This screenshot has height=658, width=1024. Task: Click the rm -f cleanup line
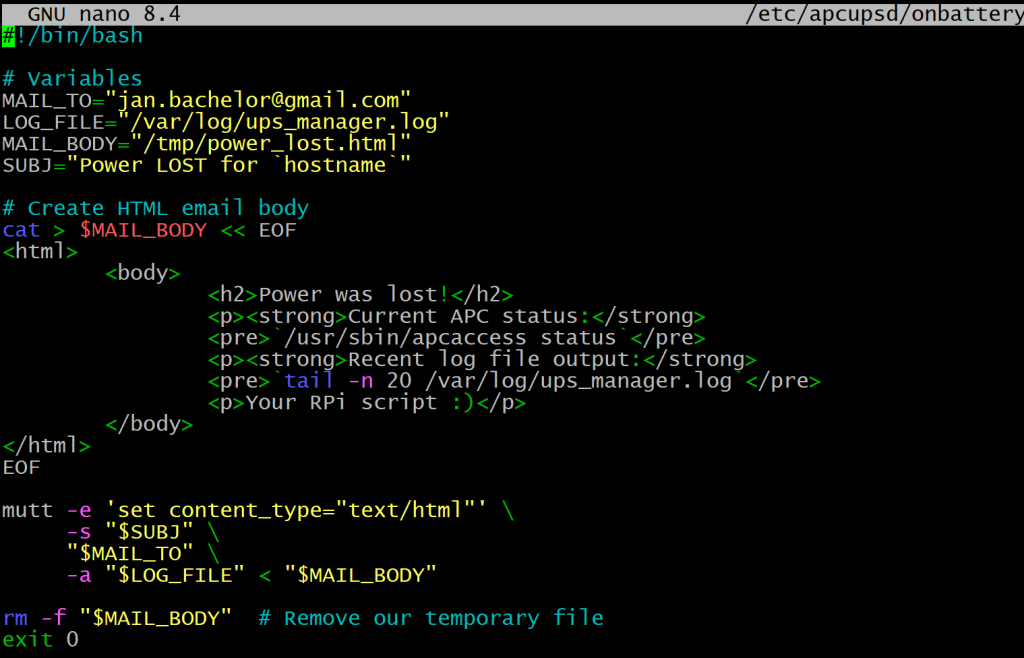[40, 617]
